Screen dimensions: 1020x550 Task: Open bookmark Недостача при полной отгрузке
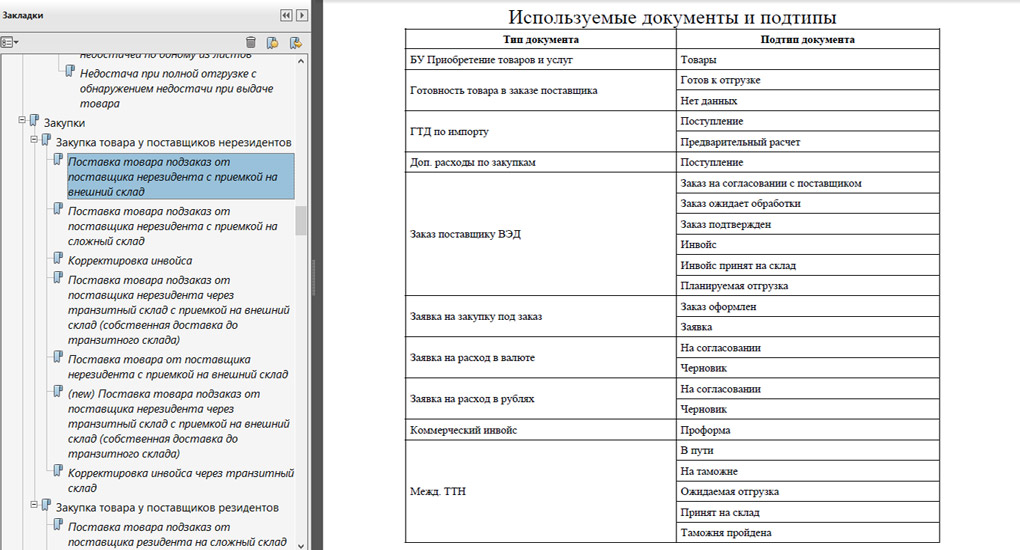[x=176, y=89]
